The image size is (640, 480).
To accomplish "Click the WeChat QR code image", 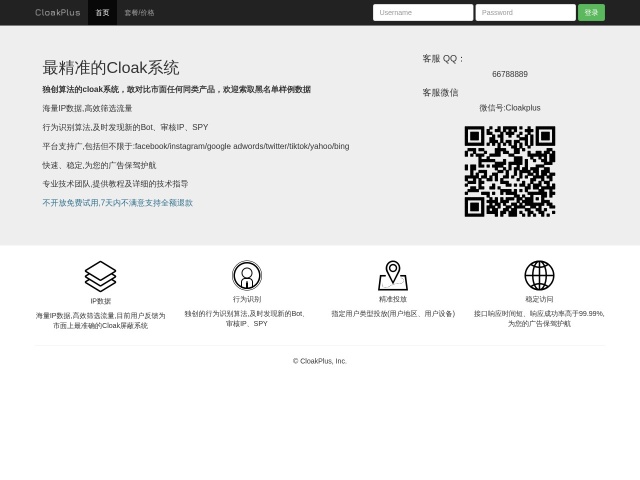I will click(510, 171).
